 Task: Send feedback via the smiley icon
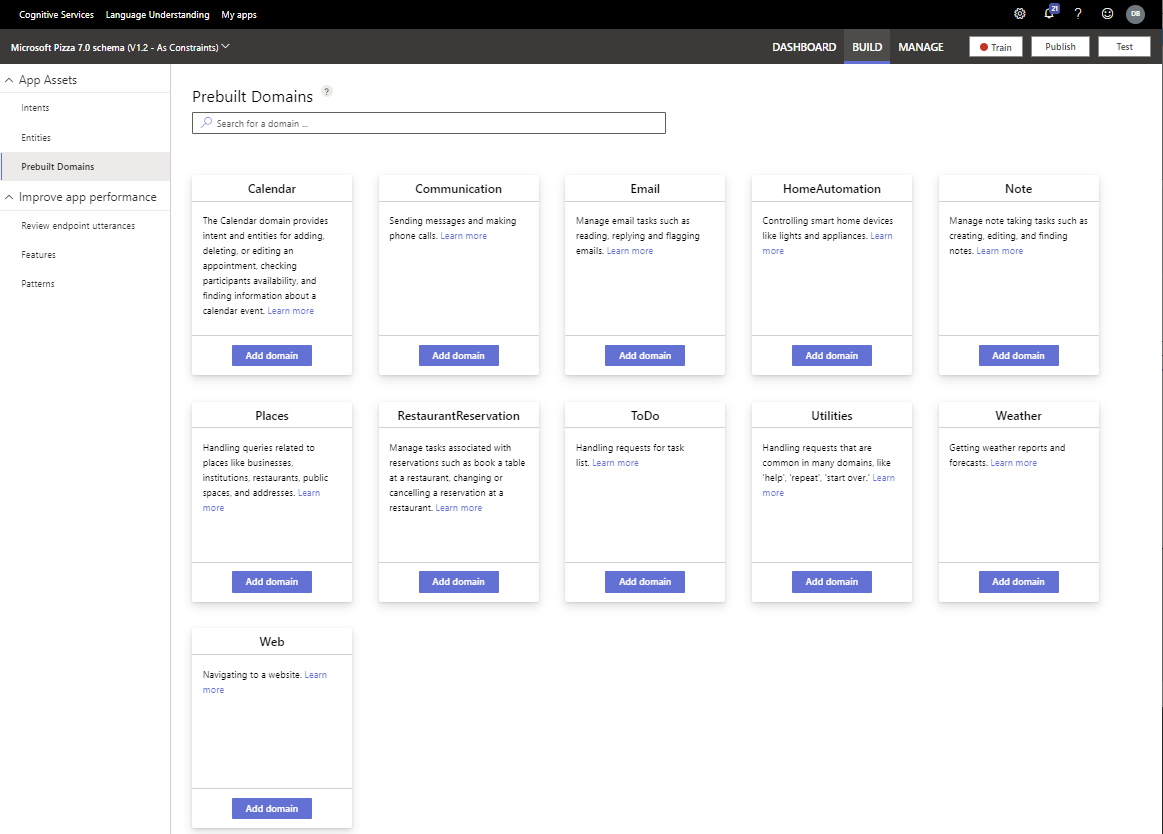[x=1106, y=14]
